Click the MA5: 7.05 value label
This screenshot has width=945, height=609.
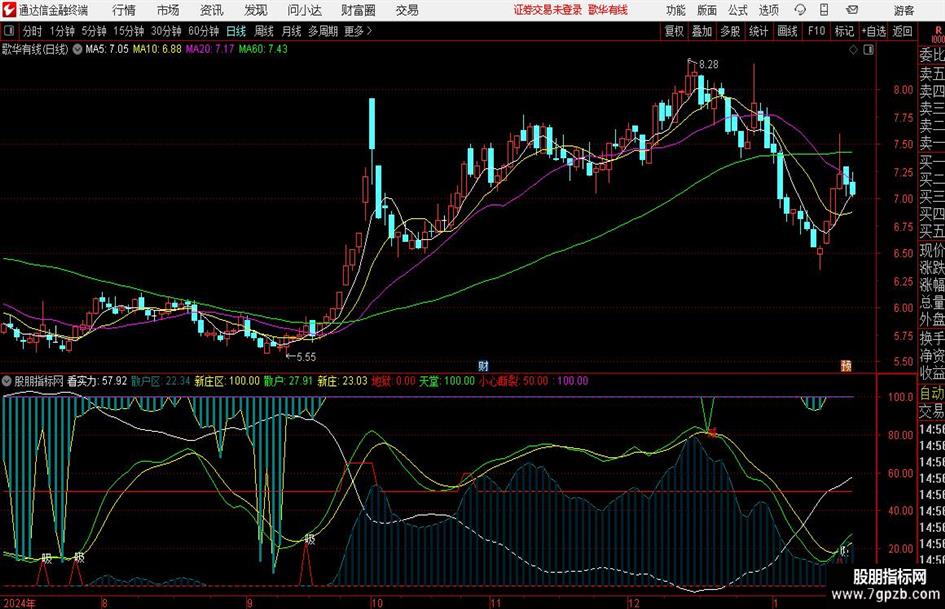coord(107,49)
